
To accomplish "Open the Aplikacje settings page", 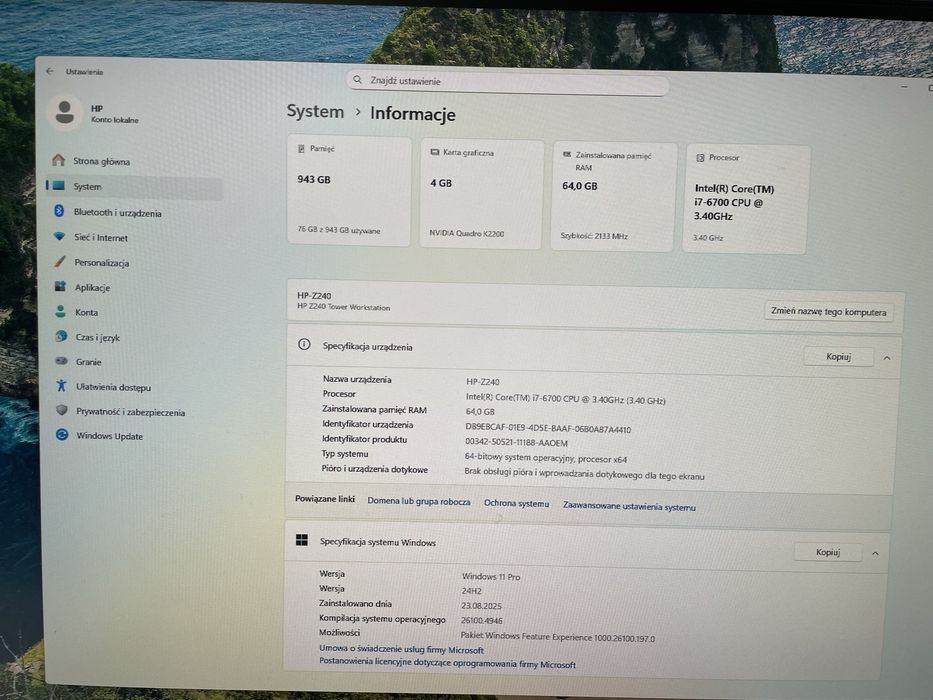I will tap(92, 288).
